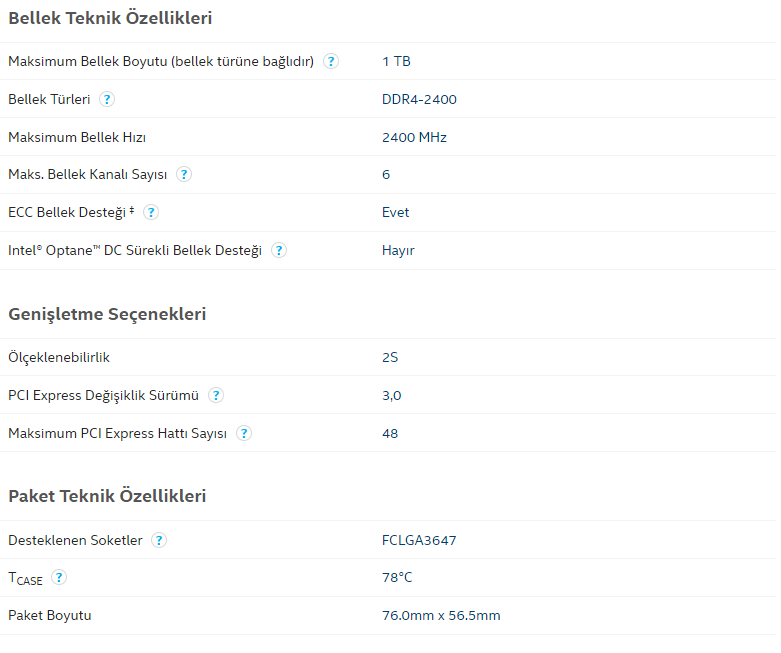Screen dimensions: 781x653
Task: Select the Genişletme Seçenekleri section heading
Action: pyautogui.click(x=107, y=314)
